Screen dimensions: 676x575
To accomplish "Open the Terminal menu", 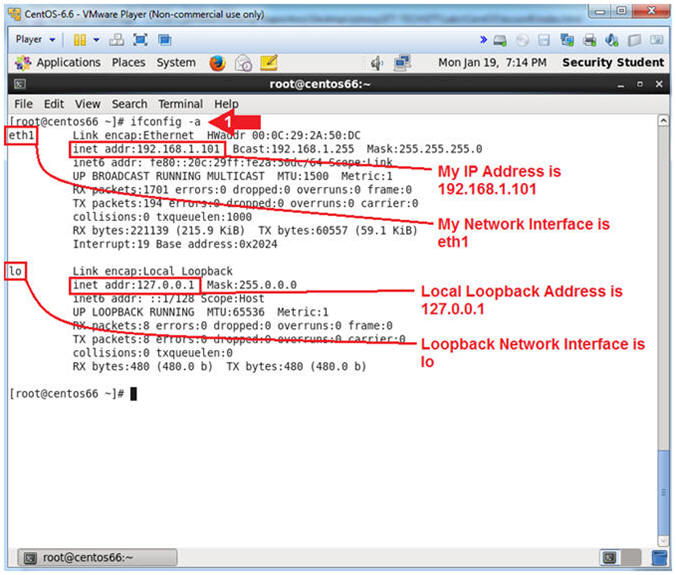I will (180, 104).
